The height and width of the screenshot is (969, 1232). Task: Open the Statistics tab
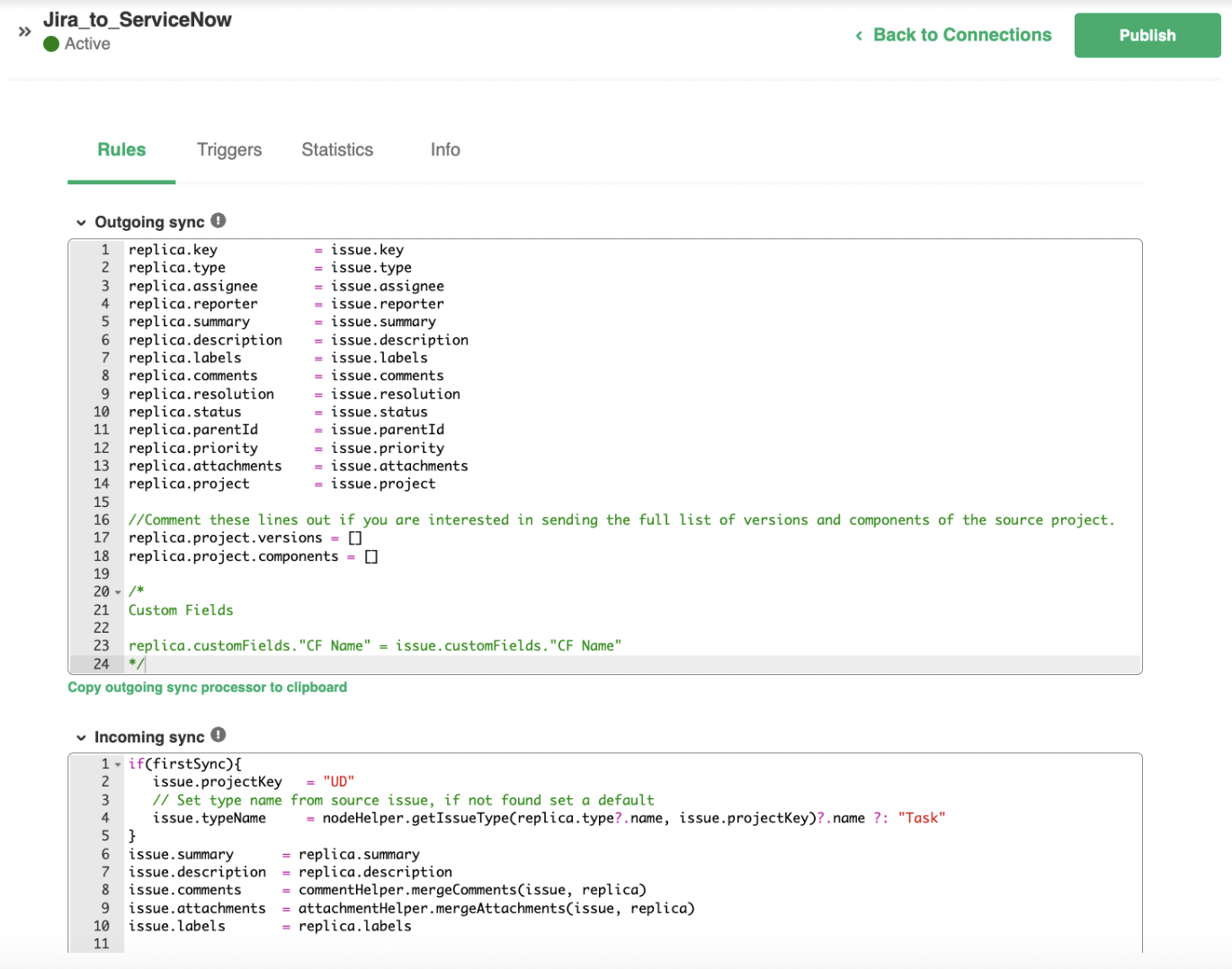[337, 150]
